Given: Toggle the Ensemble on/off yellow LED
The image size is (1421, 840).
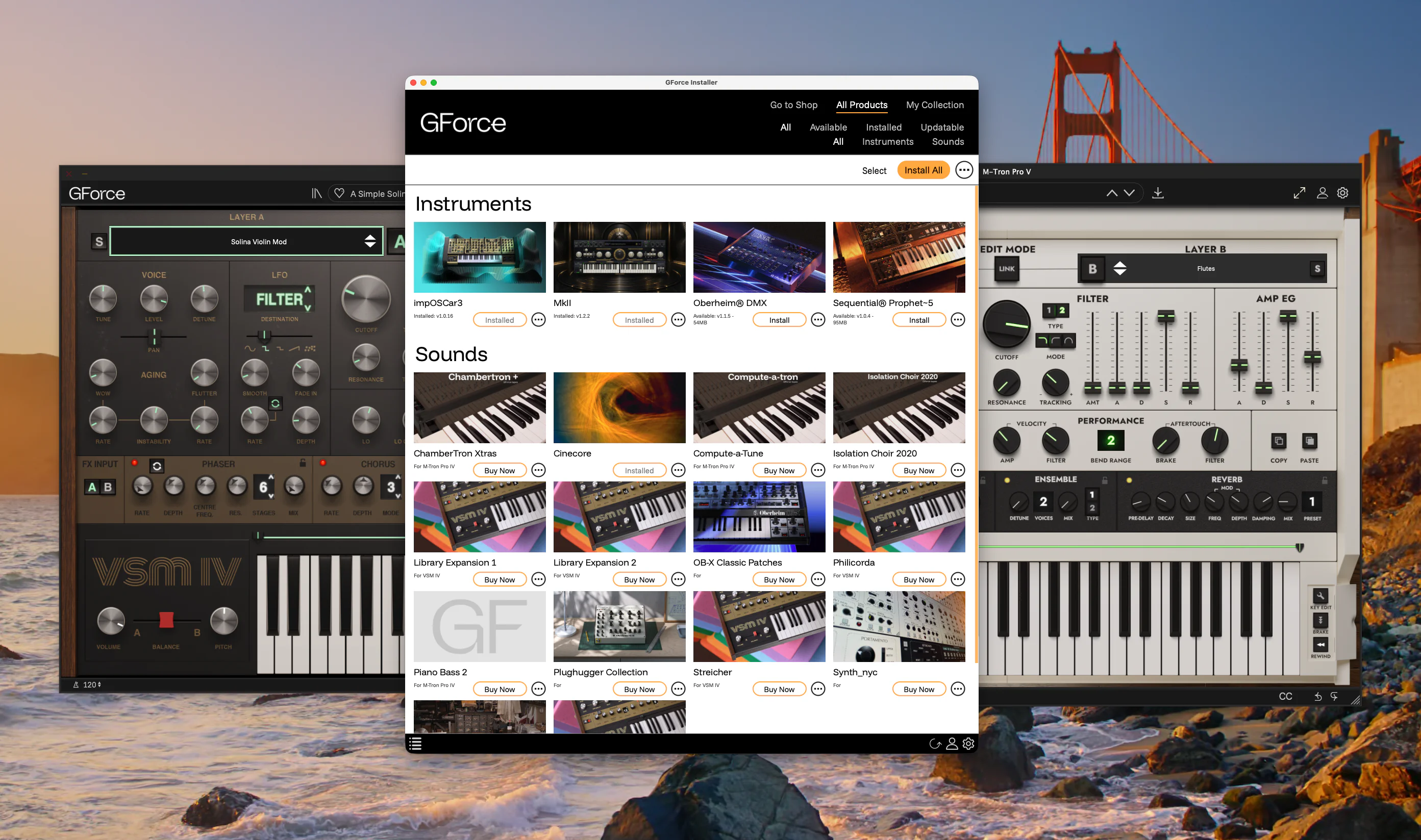Looking at the screenshot, I should (x=1007, y=480).
